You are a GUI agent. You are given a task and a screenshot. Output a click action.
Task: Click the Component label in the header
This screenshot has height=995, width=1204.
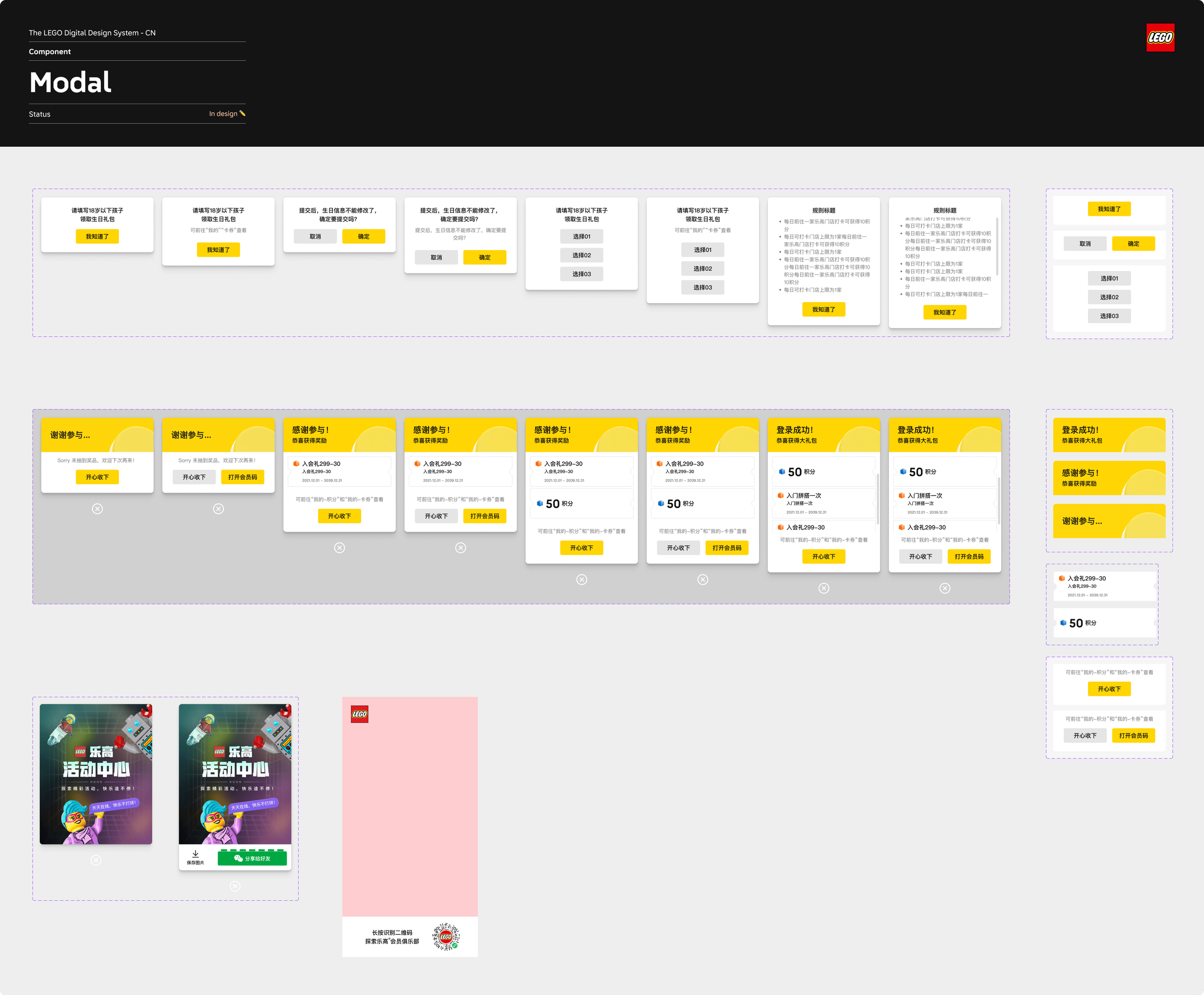click(x=50, y=52)
